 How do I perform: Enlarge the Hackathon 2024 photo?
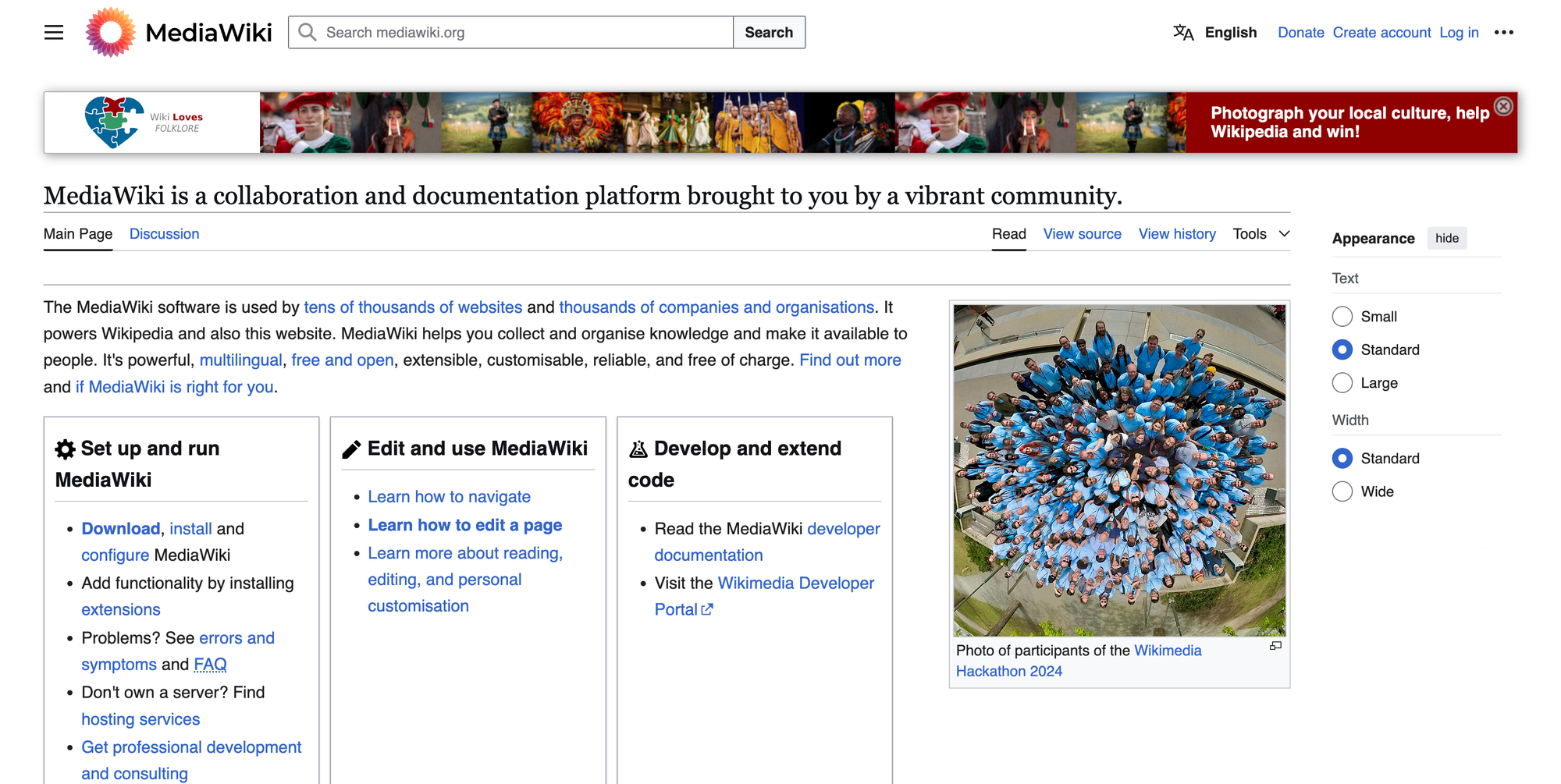1275,646
